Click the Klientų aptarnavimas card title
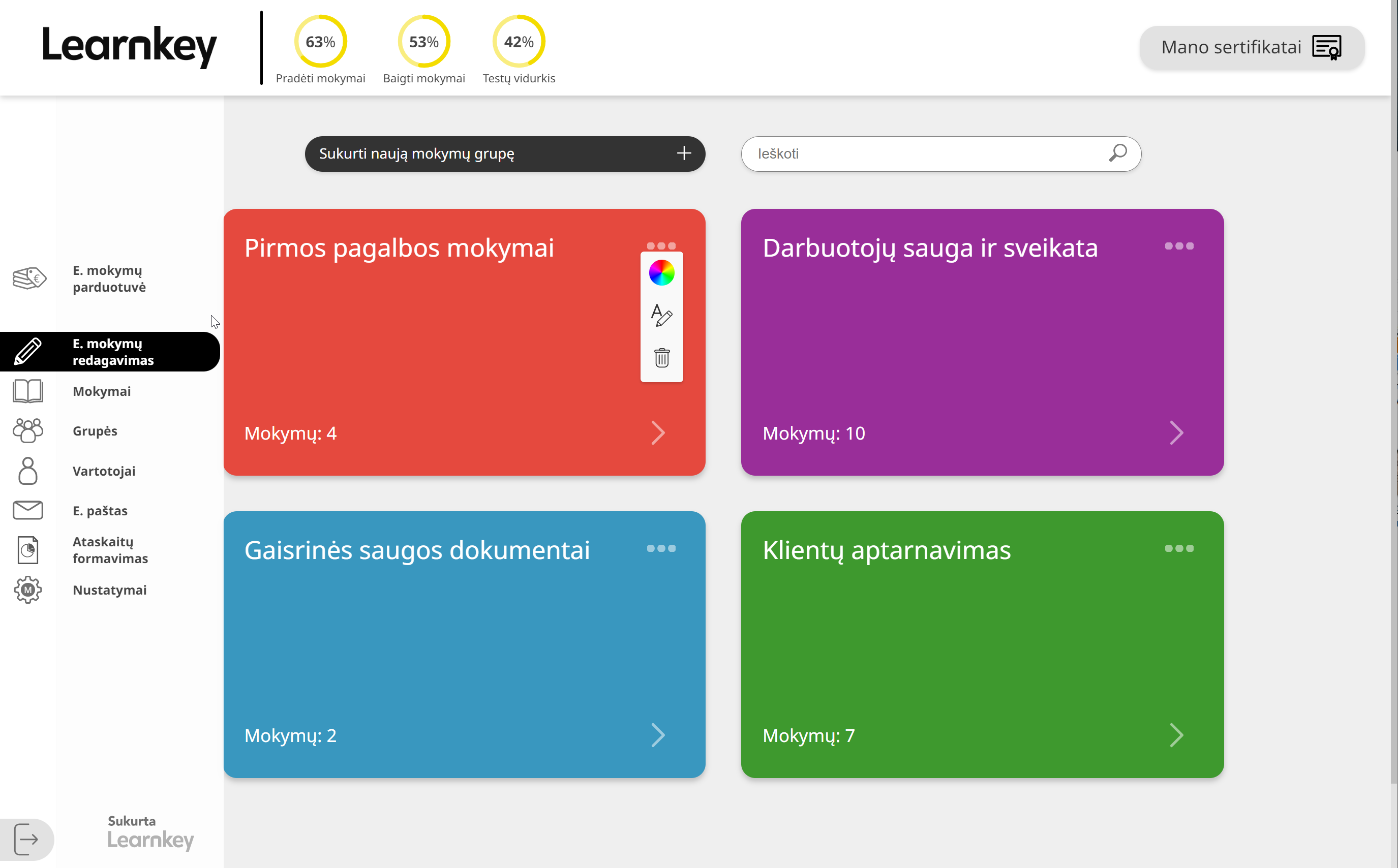1398x868 pixels. 887,550
